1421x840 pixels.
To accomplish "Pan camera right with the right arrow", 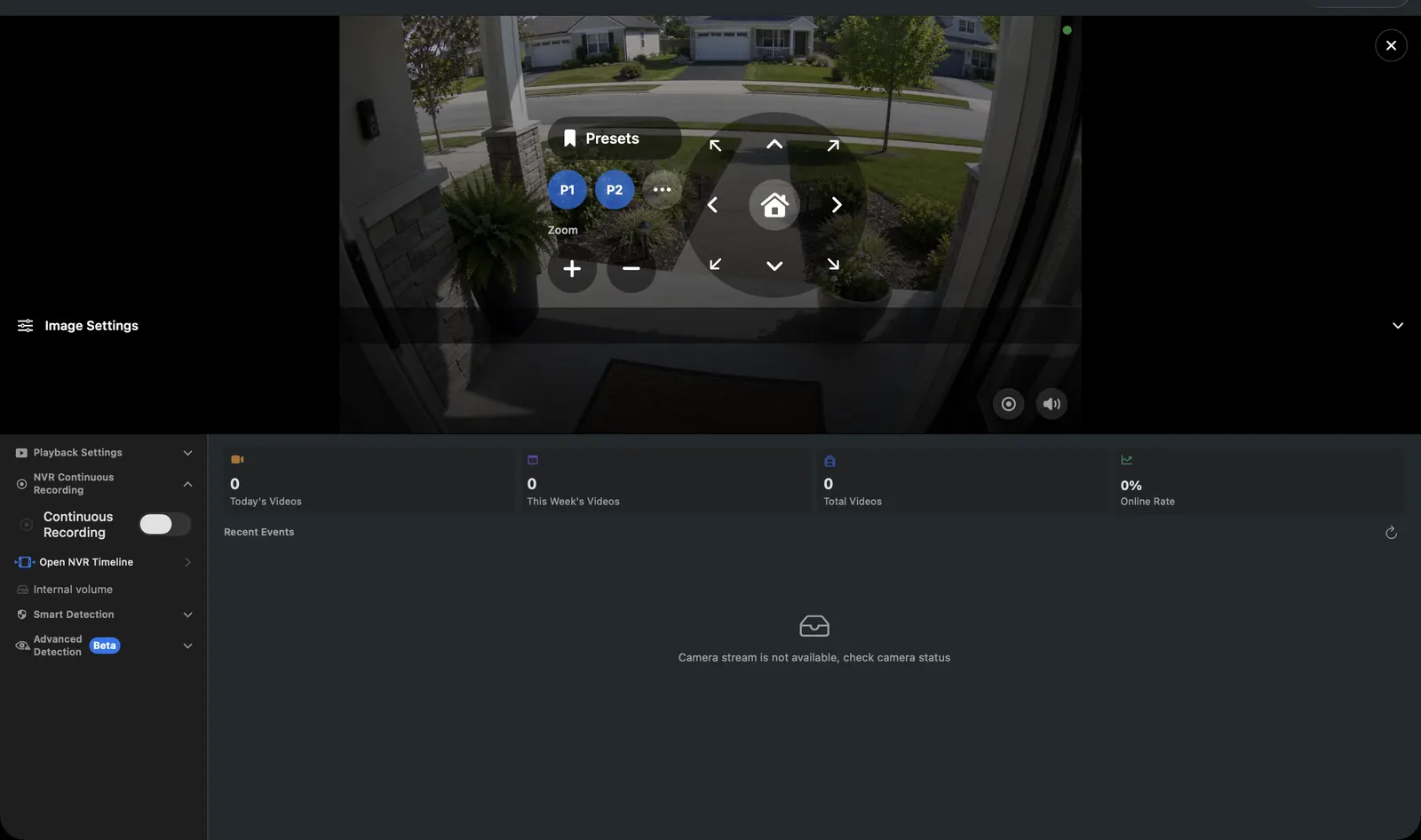I will pos(836,205).
